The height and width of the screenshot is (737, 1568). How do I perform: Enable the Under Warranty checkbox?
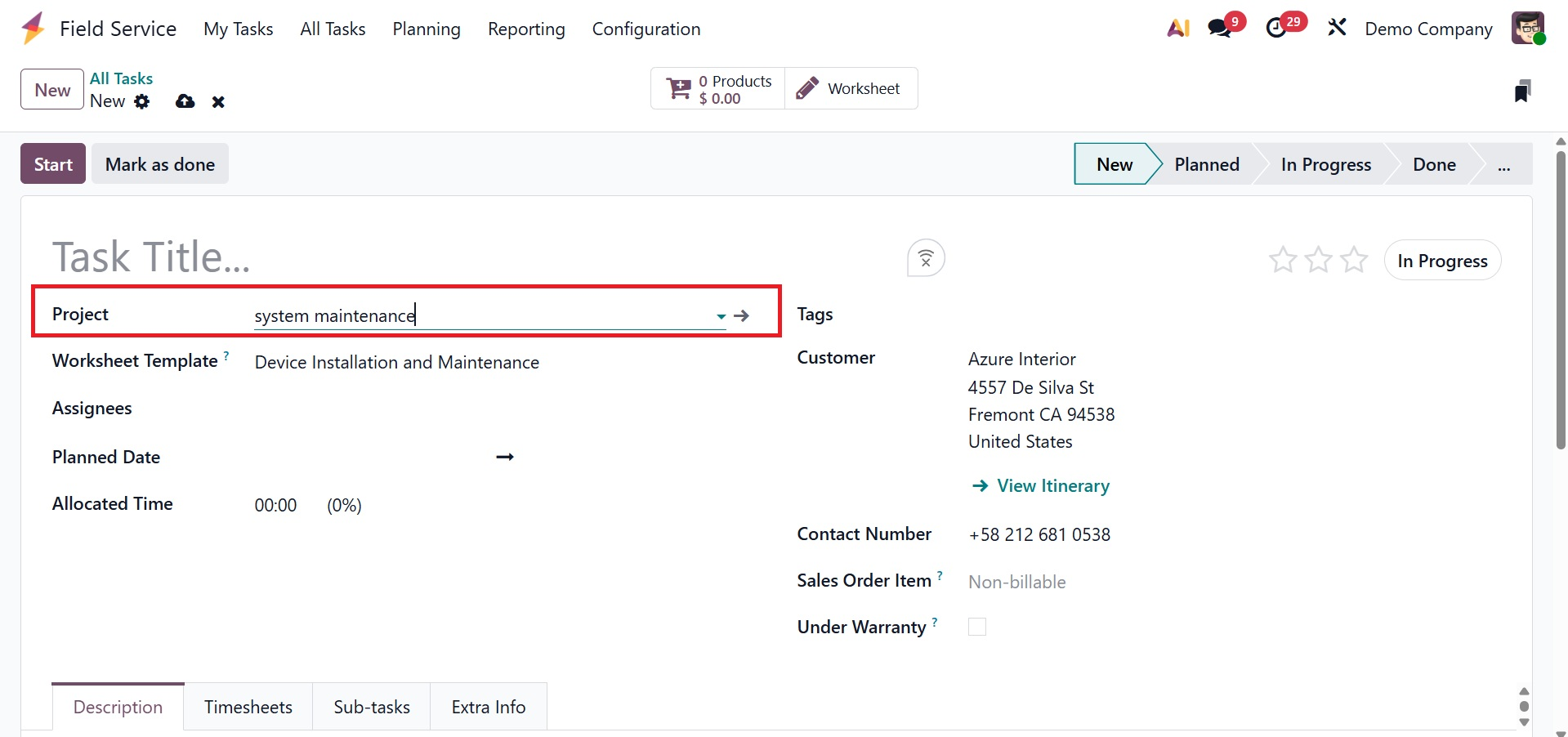tap(977, 627)
